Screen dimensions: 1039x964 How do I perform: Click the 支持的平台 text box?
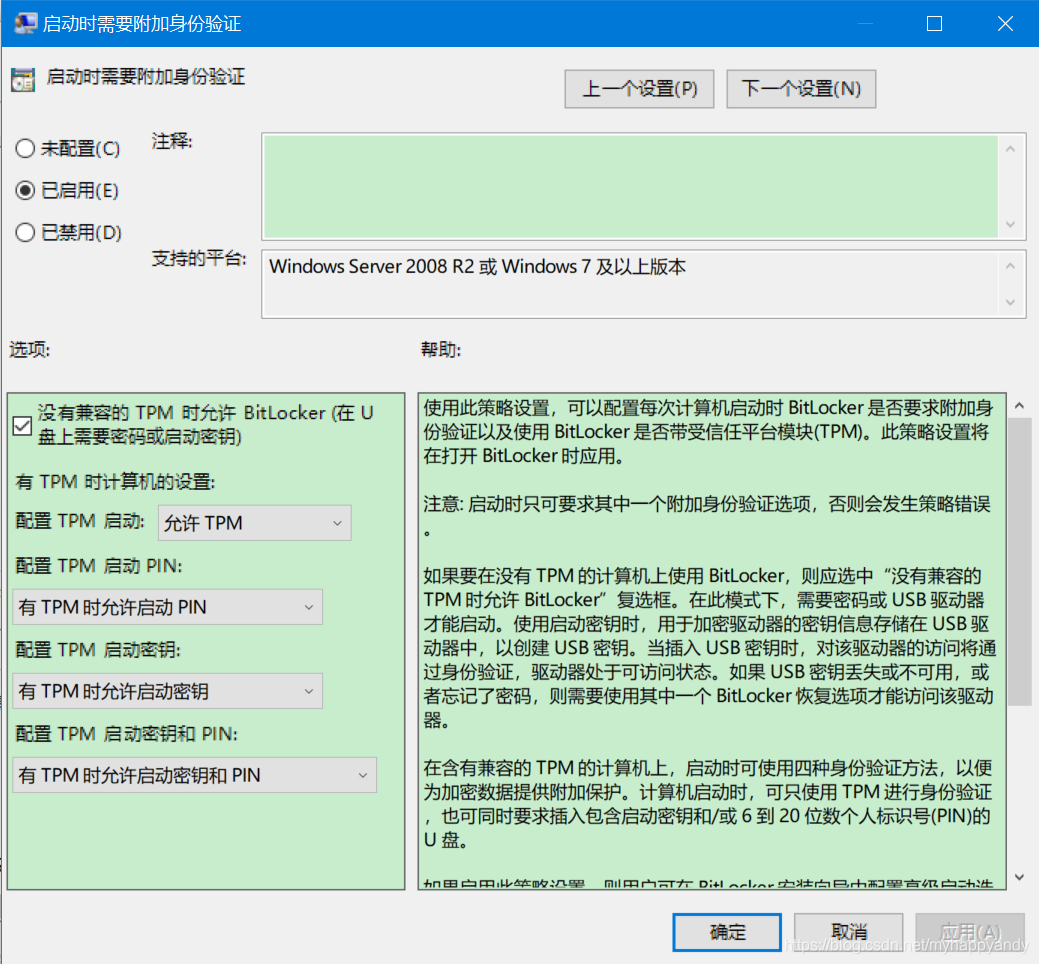point(629,284)
